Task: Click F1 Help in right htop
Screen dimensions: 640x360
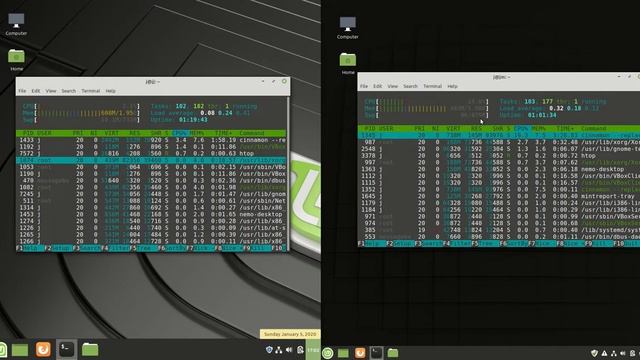Action: pyautogui.click(x=371, y=244)
